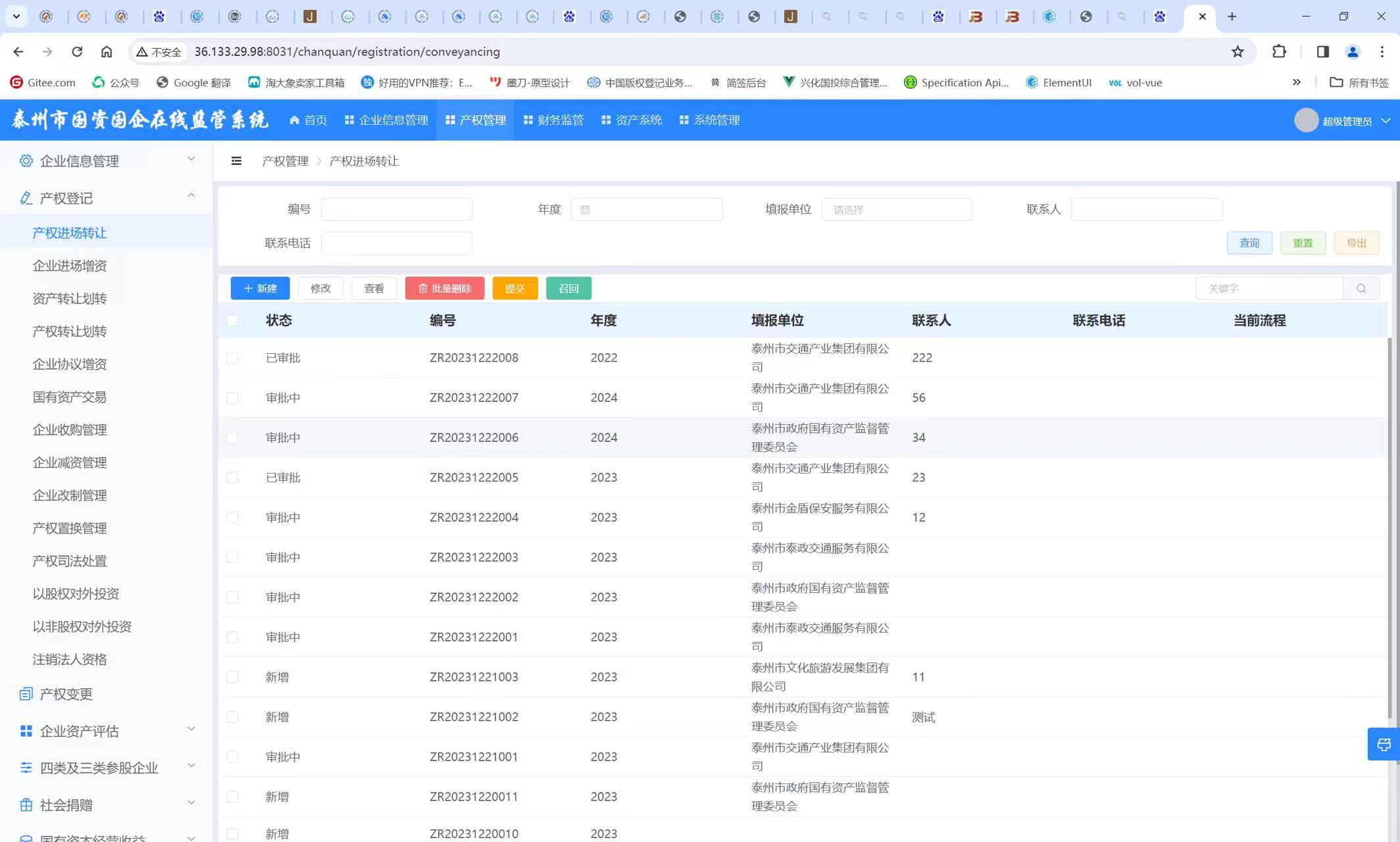The height and width of the screenshot is (842, 1400).
Task: Open Chrome profile avatar icon
Action: coord(1353,51)
